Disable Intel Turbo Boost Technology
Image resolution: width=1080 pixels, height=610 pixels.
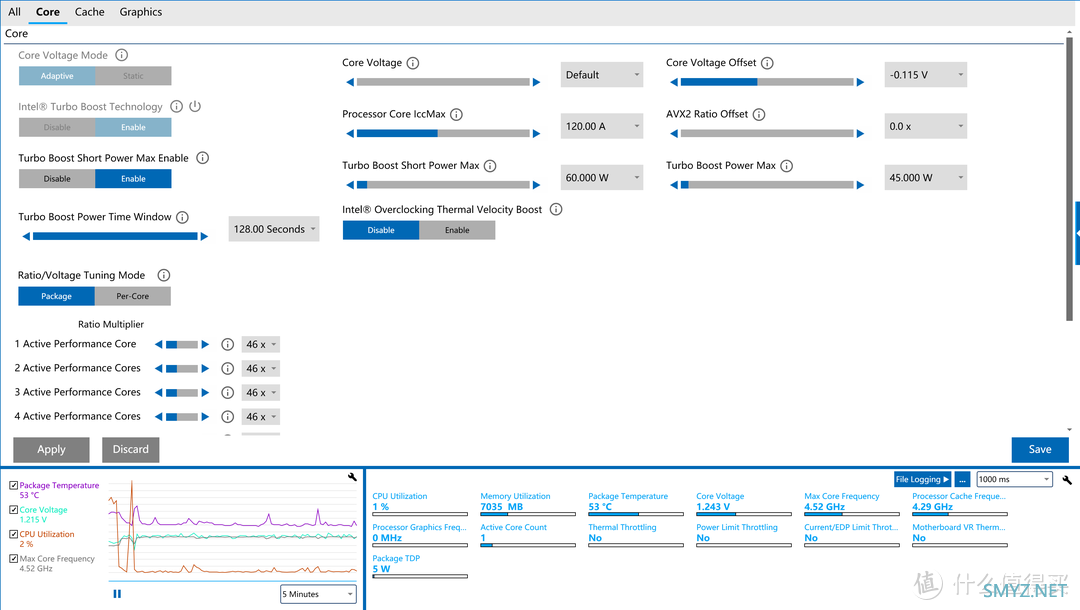(57, 127)
